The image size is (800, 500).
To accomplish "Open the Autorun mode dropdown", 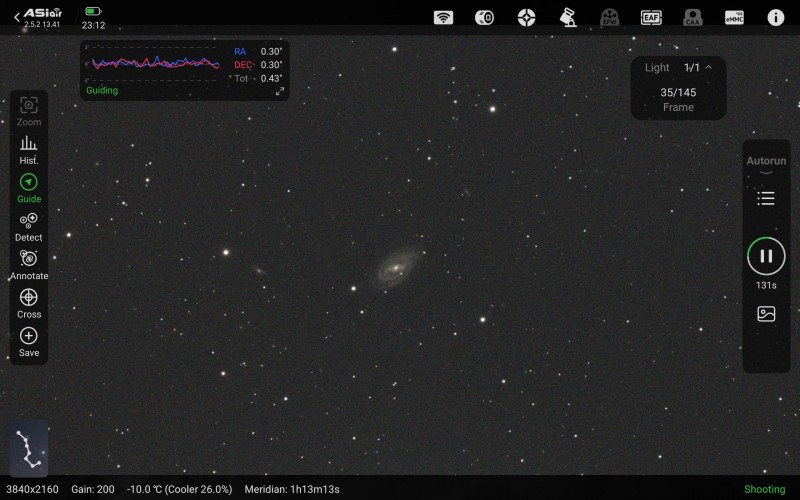I will click(x=766, y=165).
